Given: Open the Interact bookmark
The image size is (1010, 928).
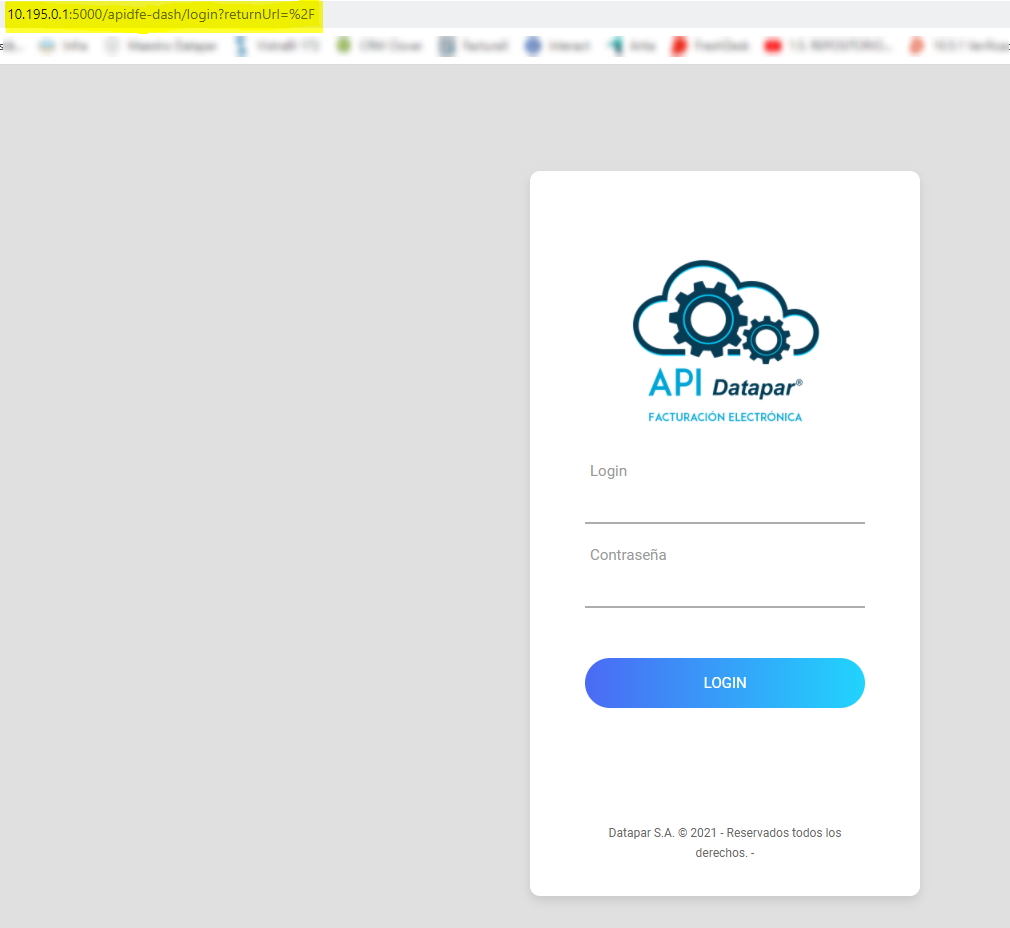Looking at the screenshot, I should click(558, 46).
